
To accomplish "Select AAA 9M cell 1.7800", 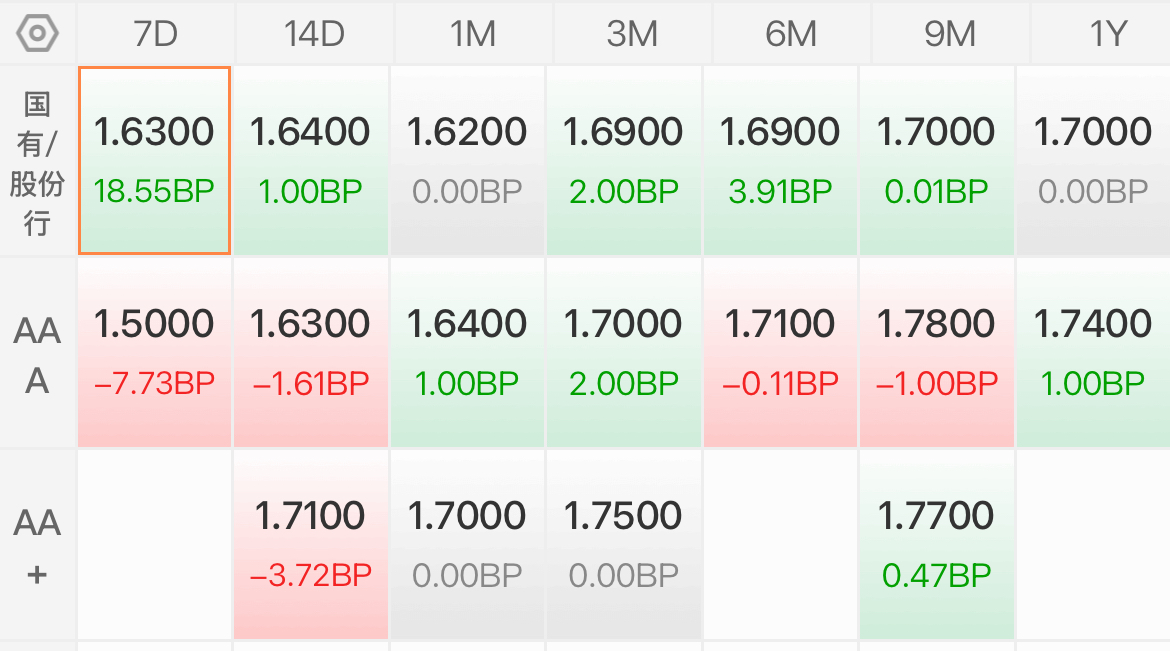I will [936, 352].
